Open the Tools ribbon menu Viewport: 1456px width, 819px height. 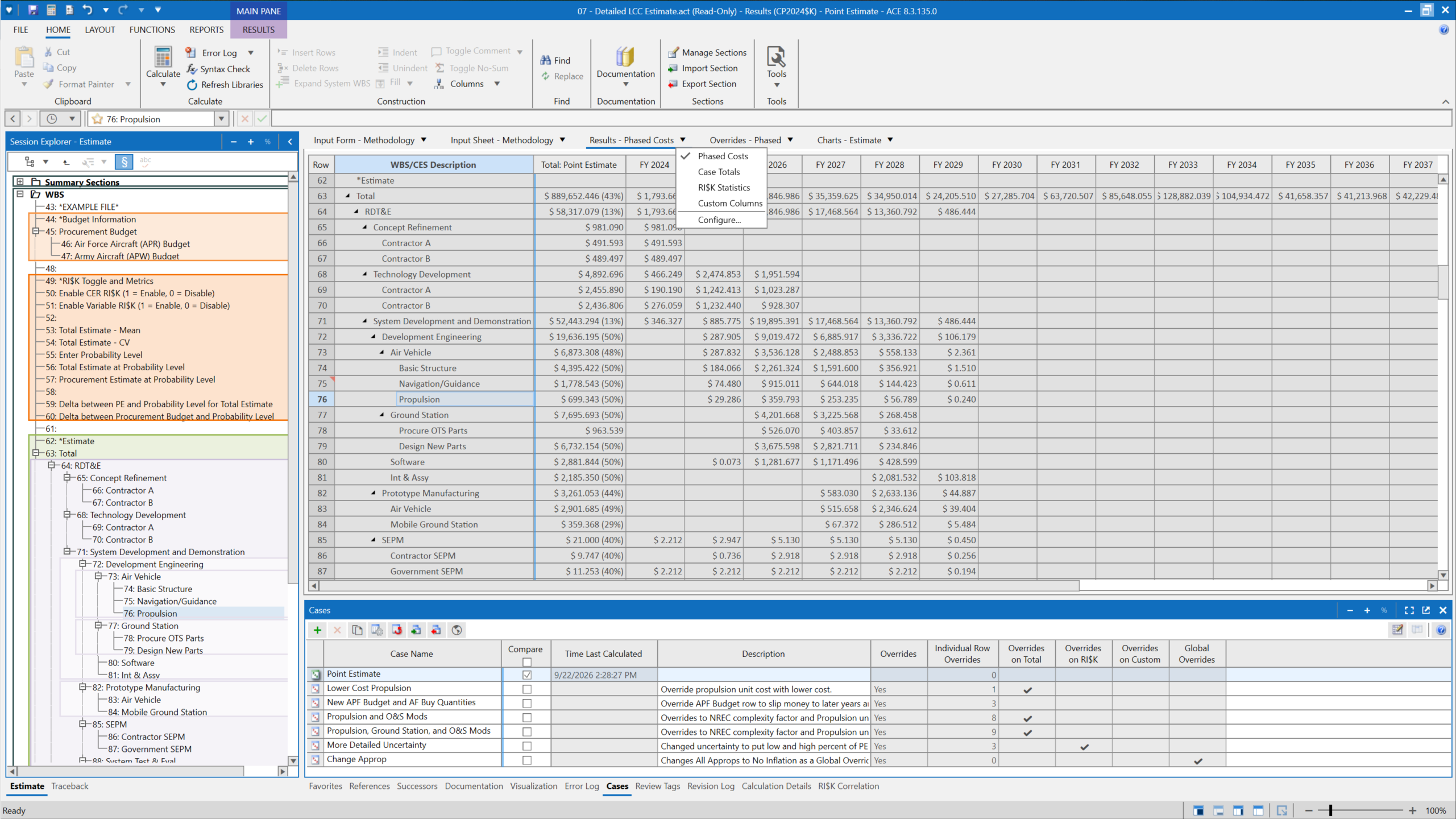(x=776, y=65)
